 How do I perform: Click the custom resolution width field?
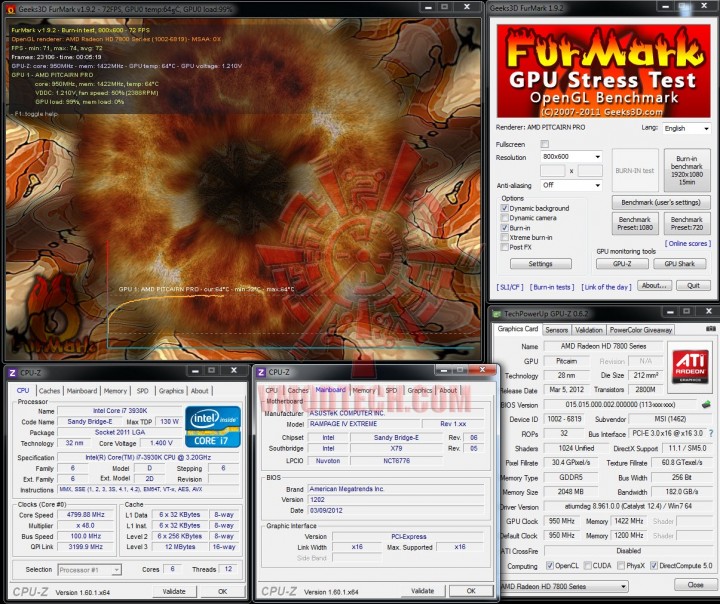552,171
